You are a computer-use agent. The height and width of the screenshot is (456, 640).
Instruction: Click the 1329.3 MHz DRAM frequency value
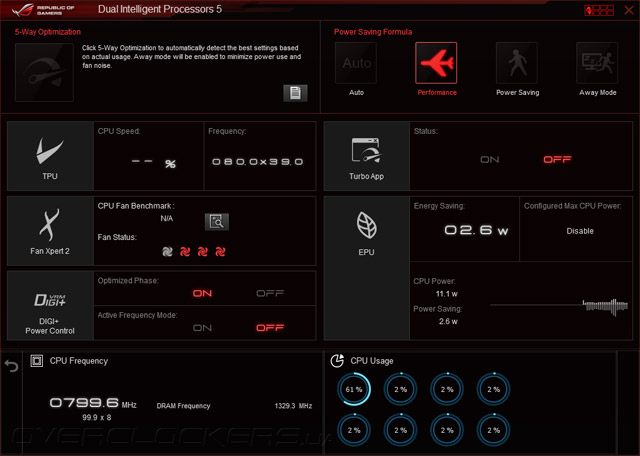tap(293, 406)
